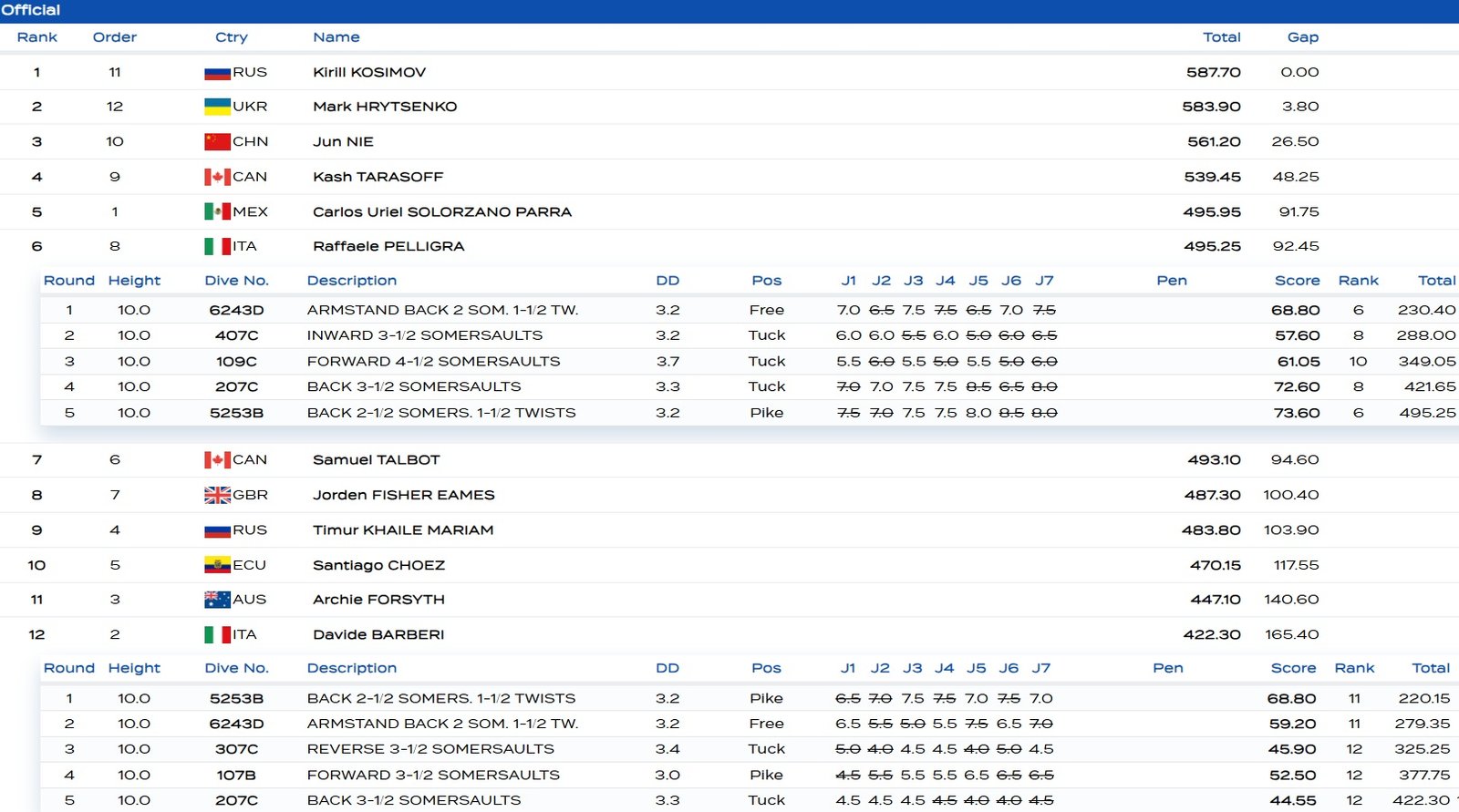1459x812 pixels.
Task: Click running total 349.05
Action: [1427, 362]
